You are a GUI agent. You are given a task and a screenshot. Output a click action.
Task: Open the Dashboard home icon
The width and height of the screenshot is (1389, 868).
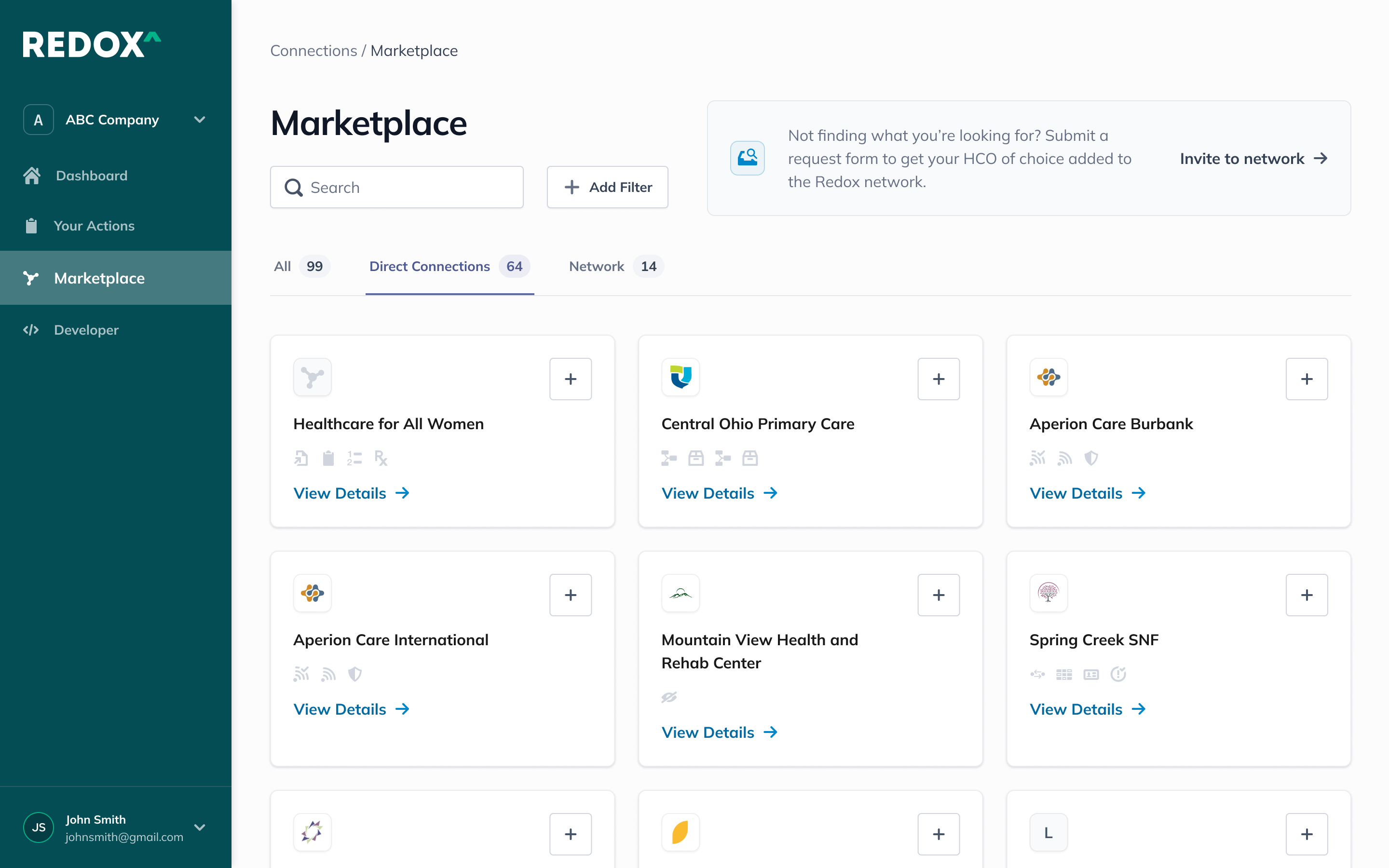(31, 176)
